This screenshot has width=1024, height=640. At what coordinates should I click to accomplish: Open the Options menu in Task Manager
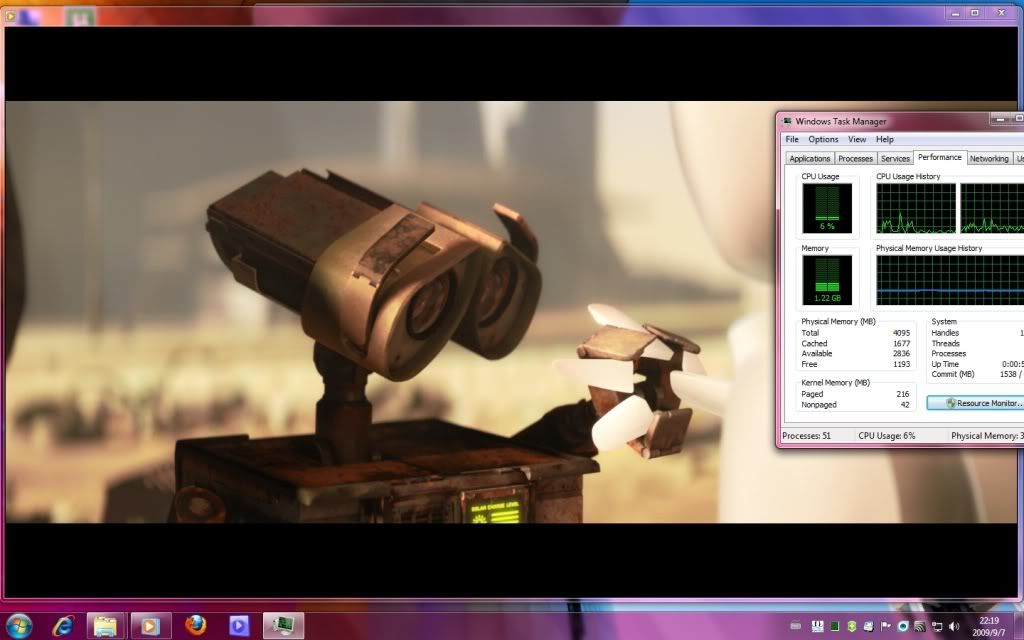823,140
